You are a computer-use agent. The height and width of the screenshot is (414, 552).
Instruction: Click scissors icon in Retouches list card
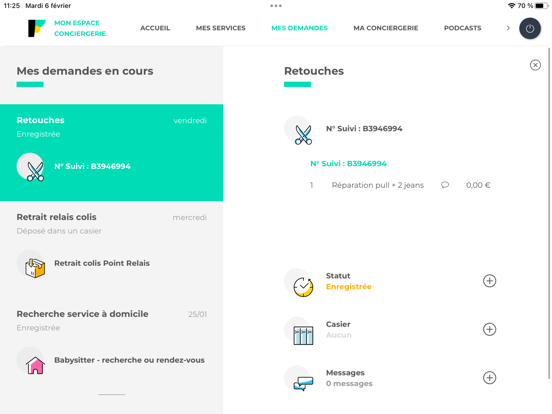pyautogui.click(x=35, y=171)
